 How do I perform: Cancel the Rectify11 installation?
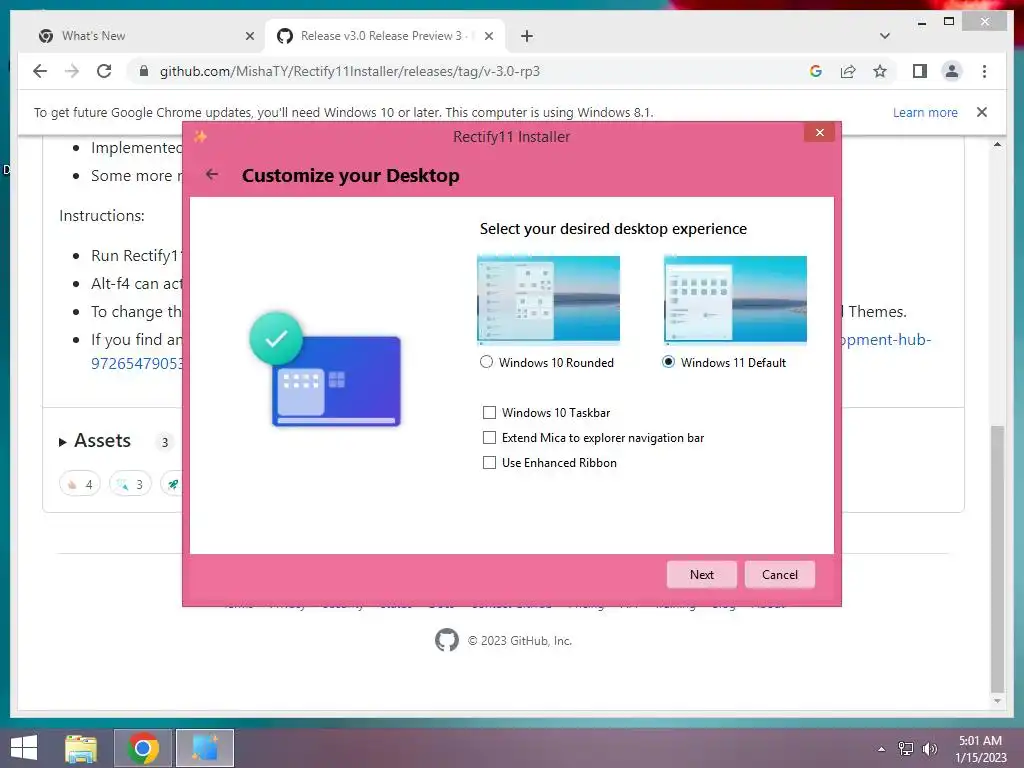point(780,575)
